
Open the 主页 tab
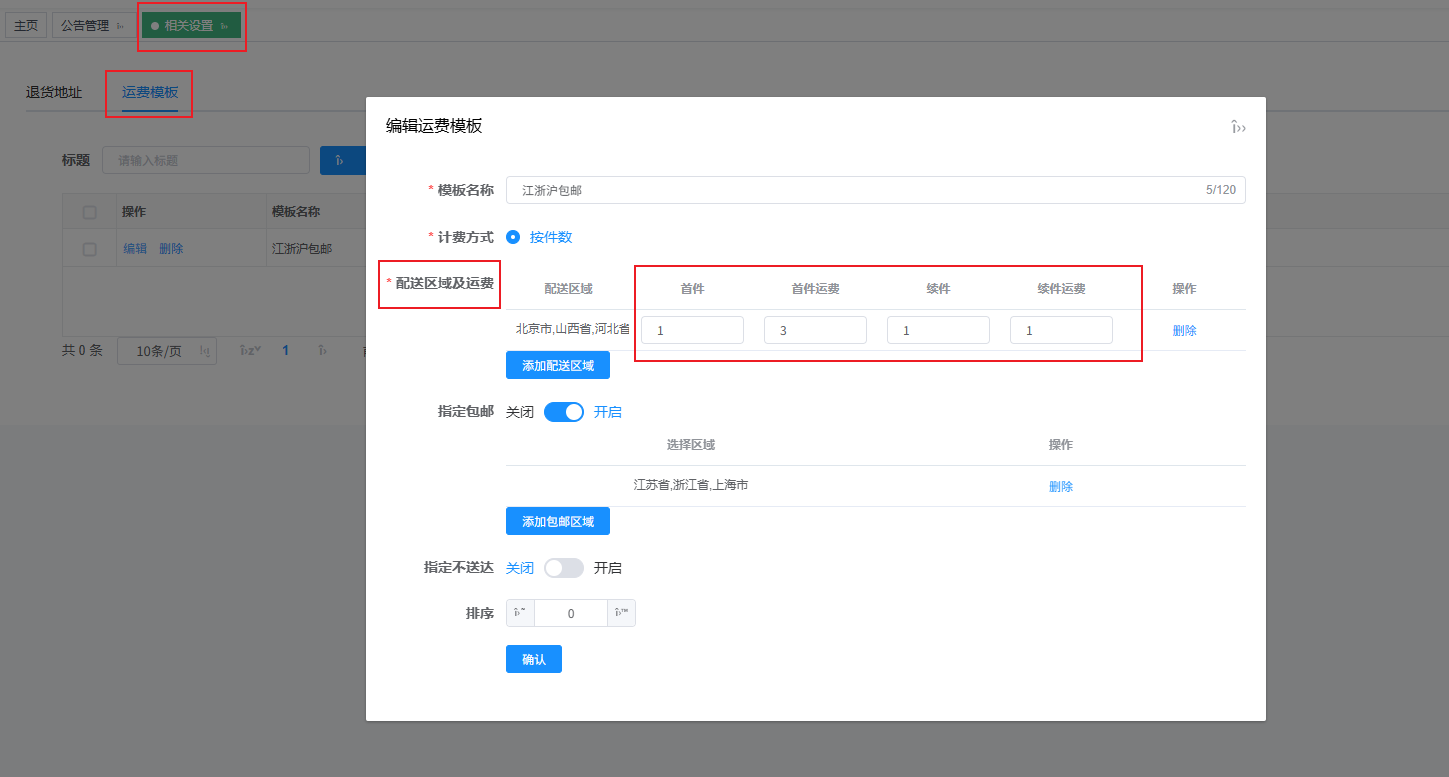pos(26,26)
